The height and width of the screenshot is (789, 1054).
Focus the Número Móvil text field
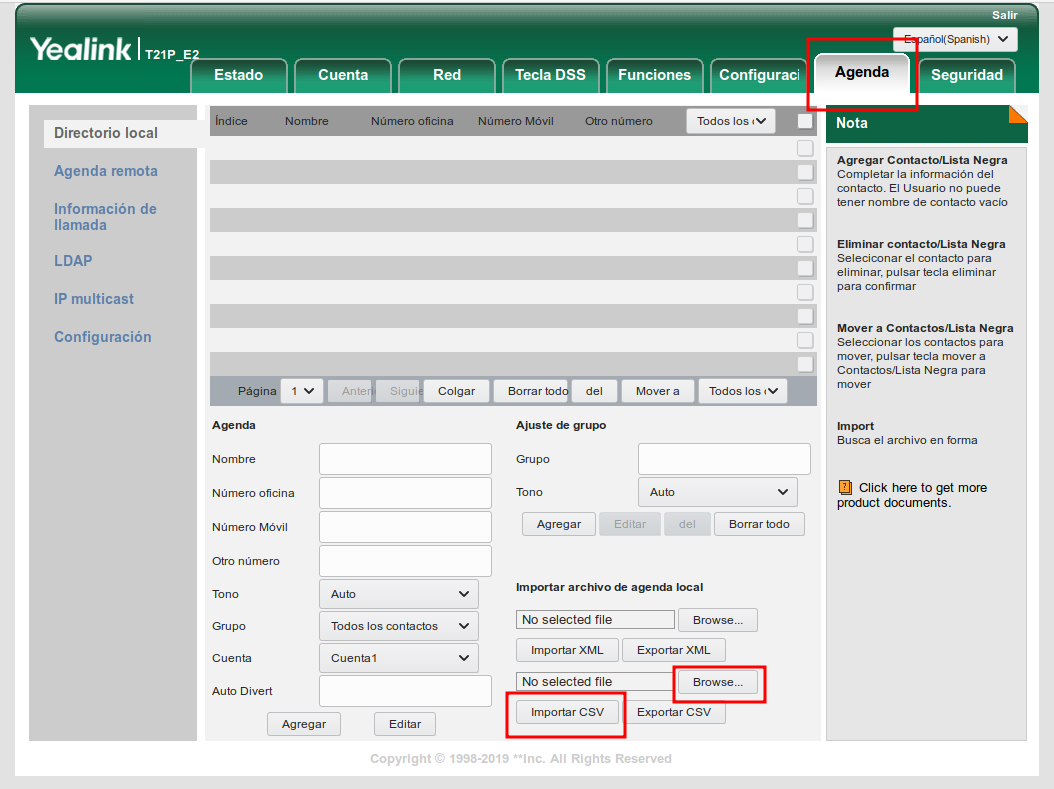[x=405, y=527]
